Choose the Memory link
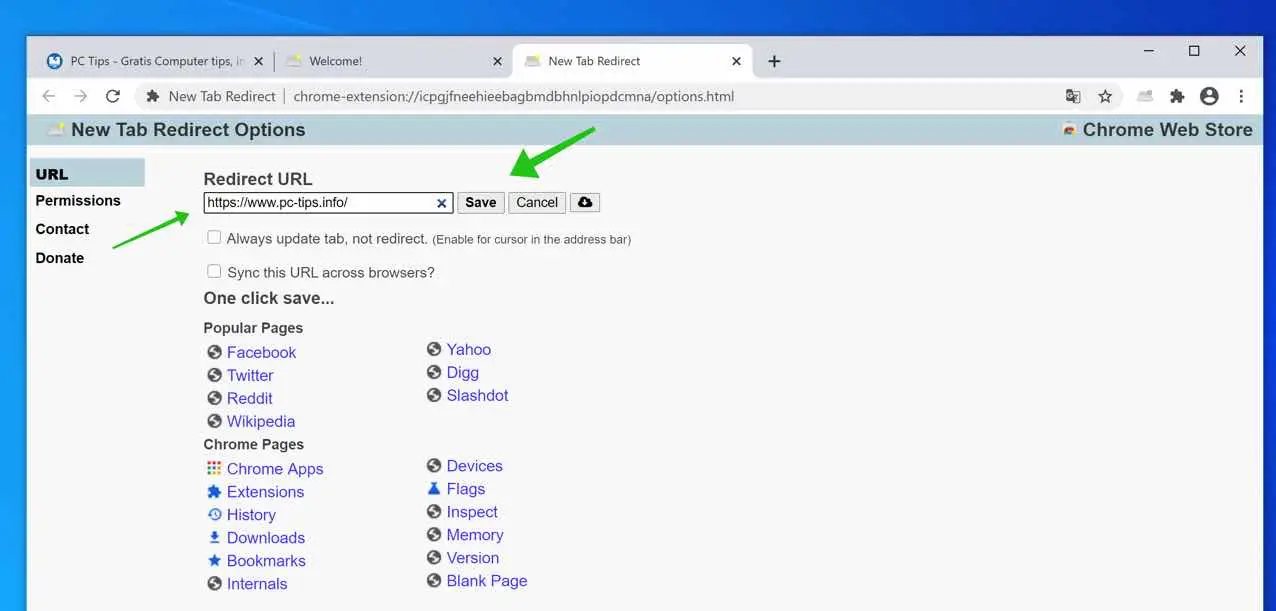This screenshot has width=1276, height=611. 475,534
